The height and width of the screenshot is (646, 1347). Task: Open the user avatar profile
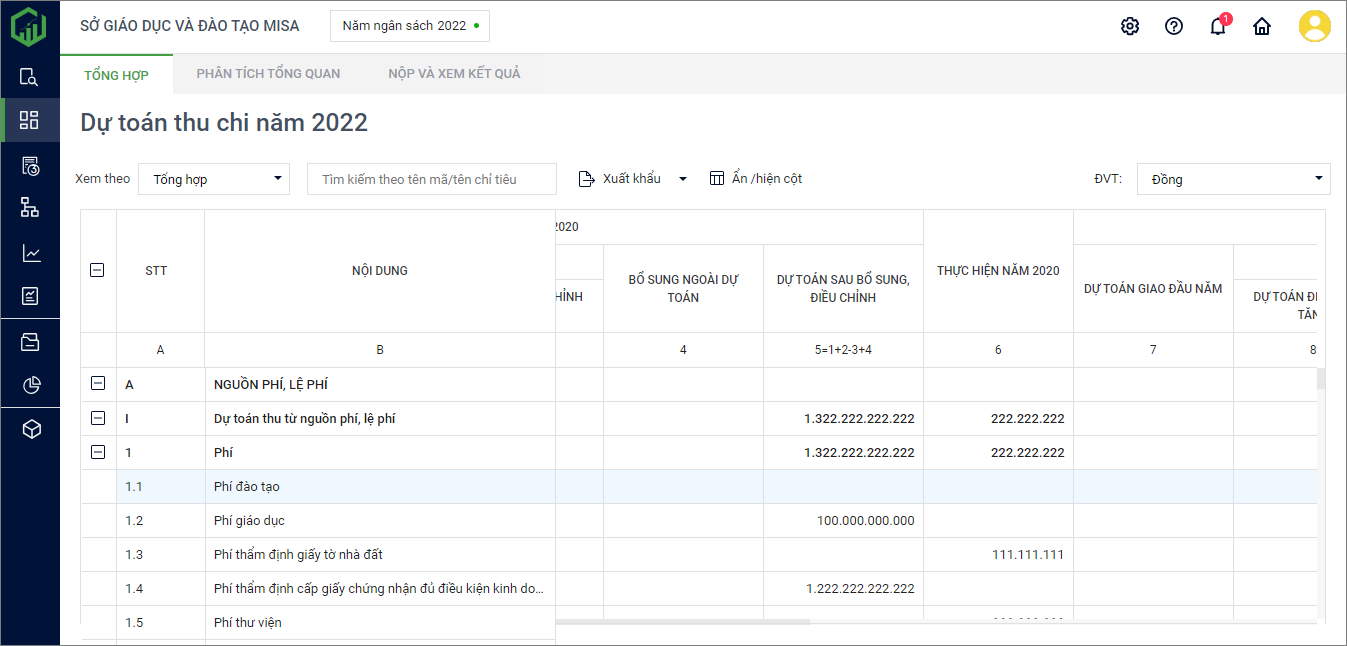(1314, 26)
